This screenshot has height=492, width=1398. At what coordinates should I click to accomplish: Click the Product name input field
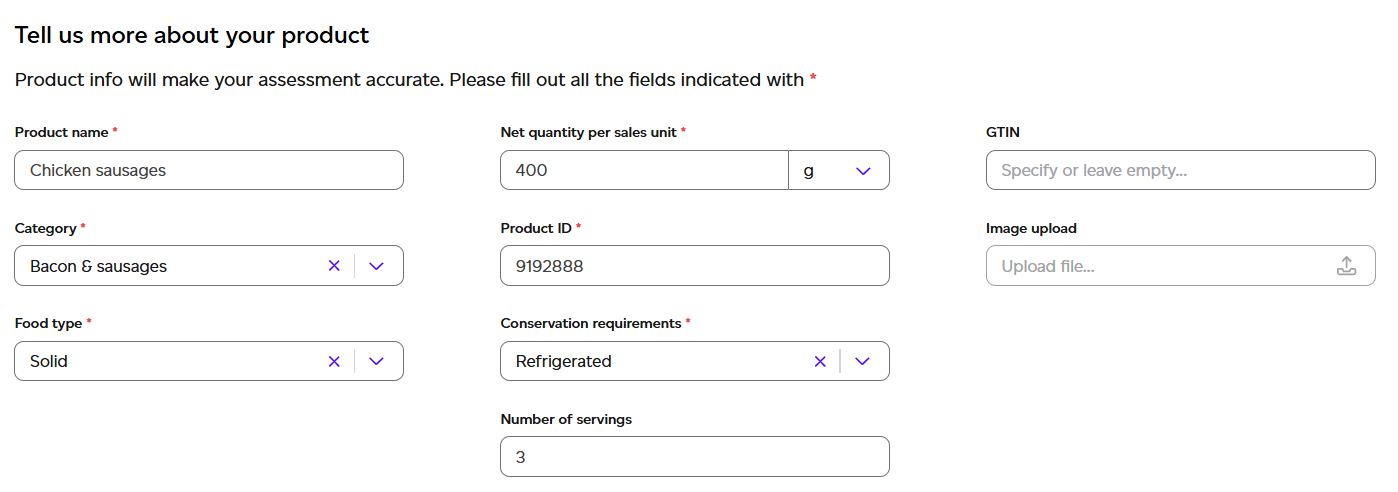point(208,171)
